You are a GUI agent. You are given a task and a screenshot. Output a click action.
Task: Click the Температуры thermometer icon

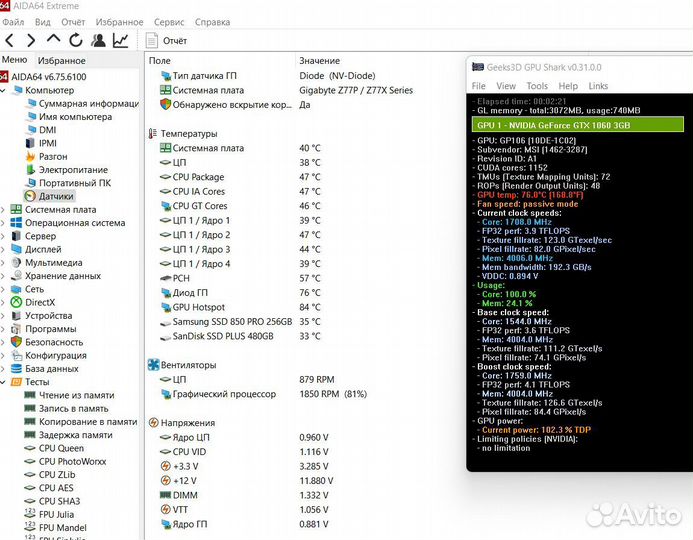point(153,133)
